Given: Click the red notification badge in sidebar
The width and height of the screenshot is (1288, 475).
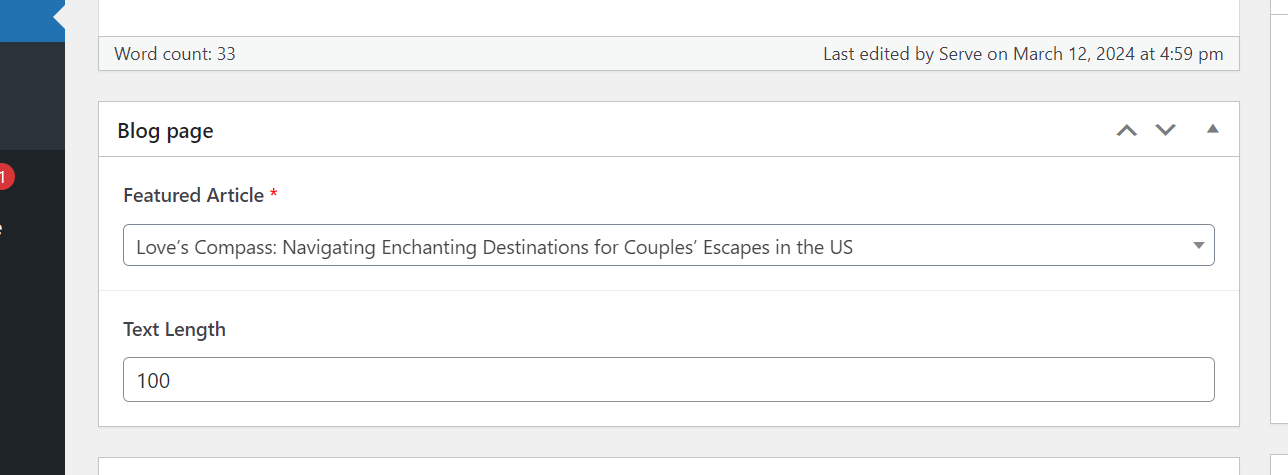Looking at the screenshot, I should pos(4,178).
